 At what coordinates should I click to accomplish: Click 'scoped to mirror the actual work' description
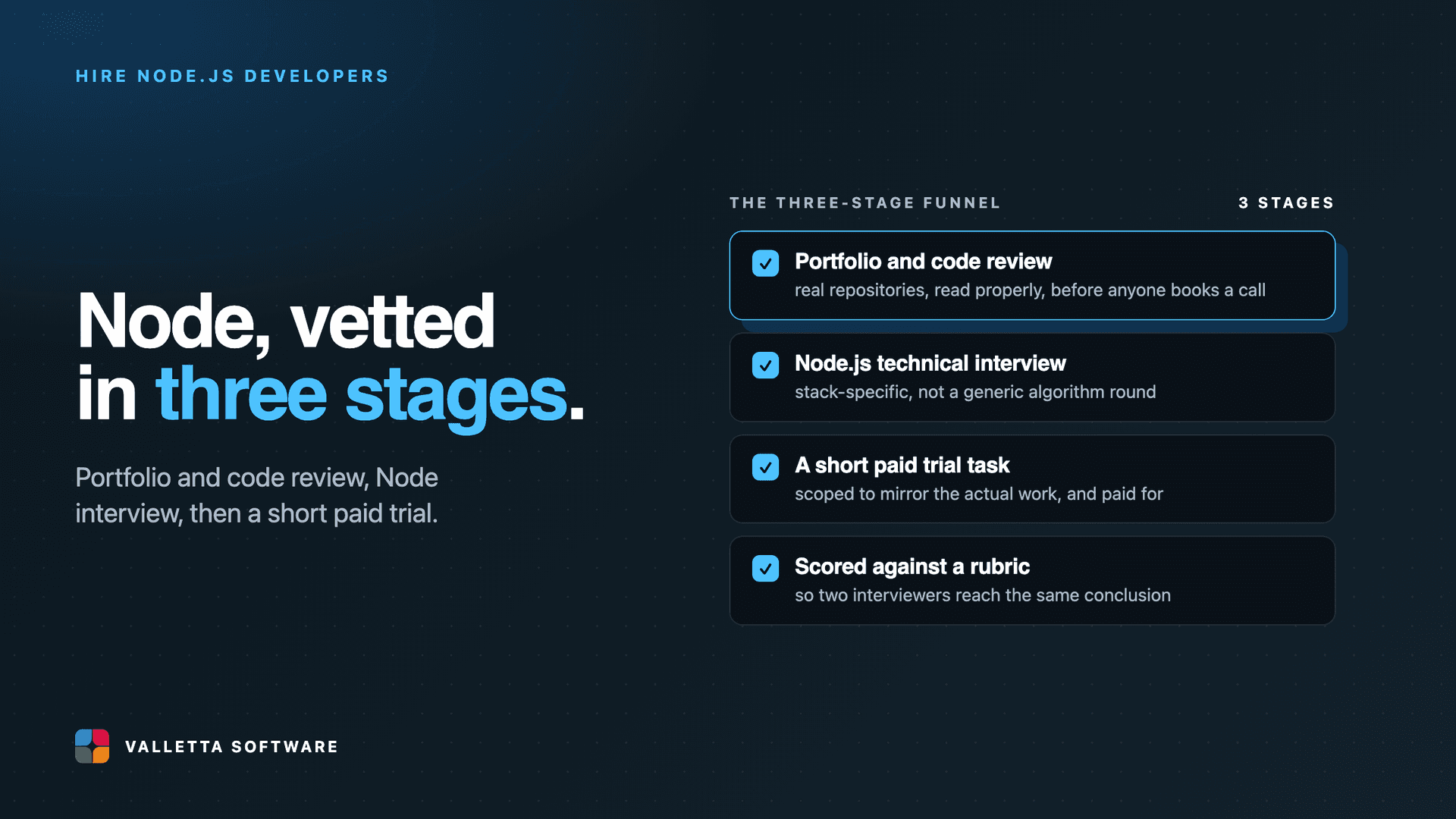979,494
